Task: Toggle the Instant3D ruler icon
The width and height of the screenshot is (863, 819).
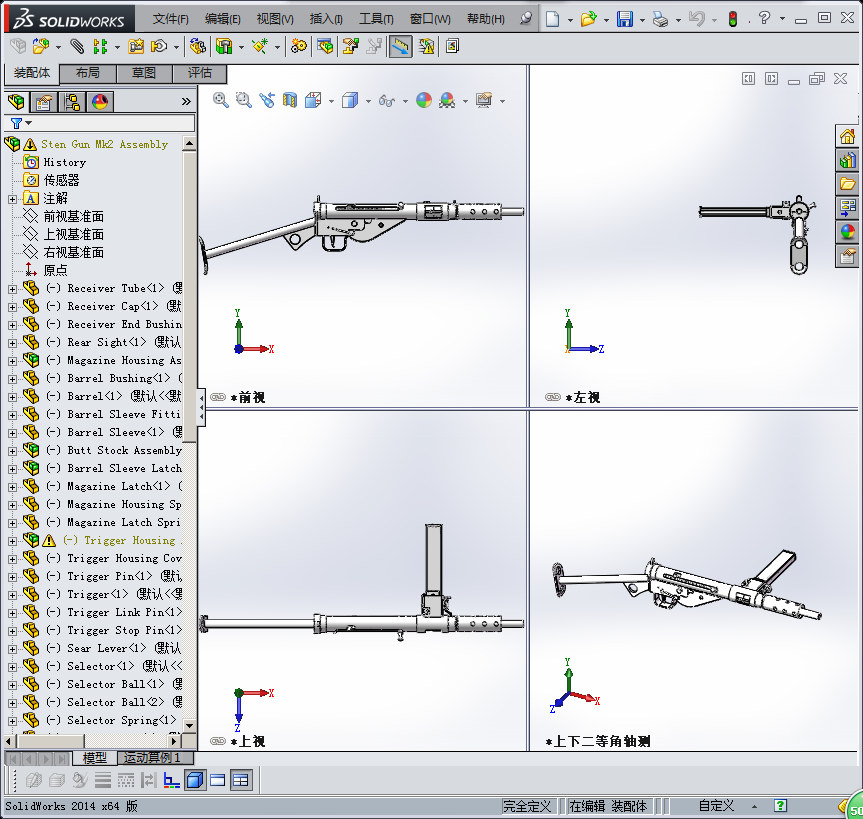Action: [400, 46]
